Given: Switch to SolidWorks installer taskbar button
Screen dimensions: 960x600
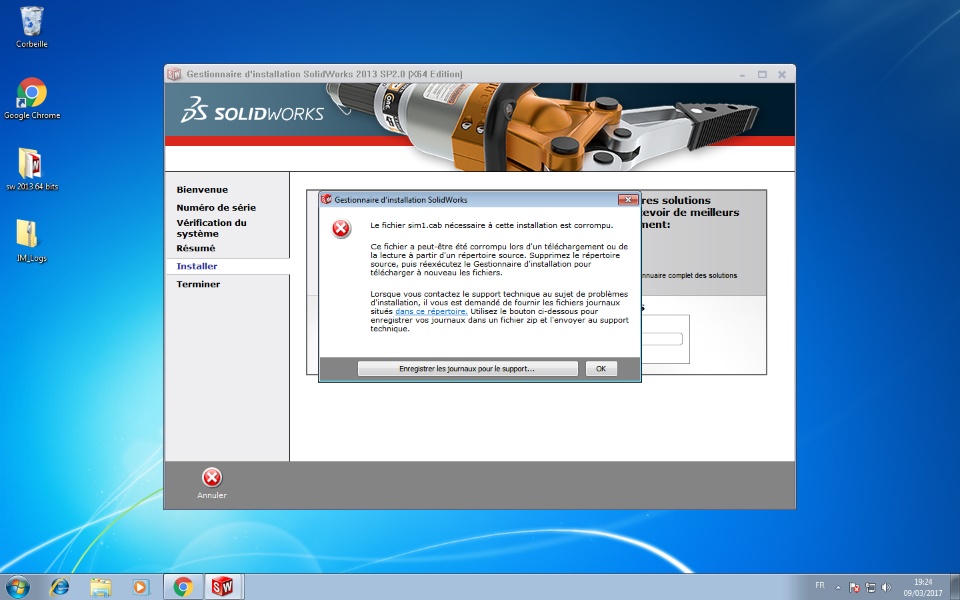Looking at the screenshot, I should [x=223, y=587].
